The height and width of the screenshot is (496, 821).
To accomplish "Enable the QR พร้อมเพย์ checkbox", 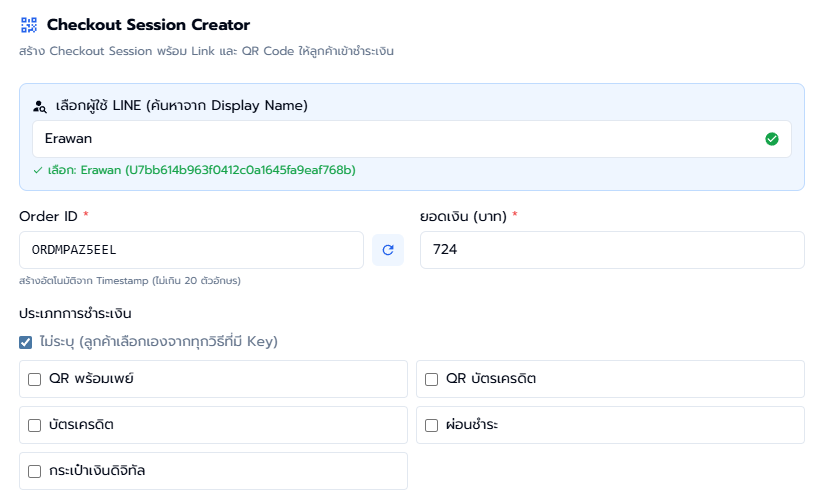I will 35,379.
